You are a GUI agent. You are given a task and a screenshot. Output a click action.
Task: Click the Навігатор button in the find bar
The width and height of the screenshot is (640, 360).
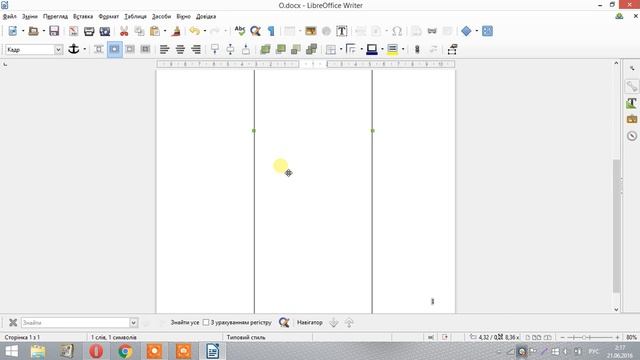[x=309, y=322]
